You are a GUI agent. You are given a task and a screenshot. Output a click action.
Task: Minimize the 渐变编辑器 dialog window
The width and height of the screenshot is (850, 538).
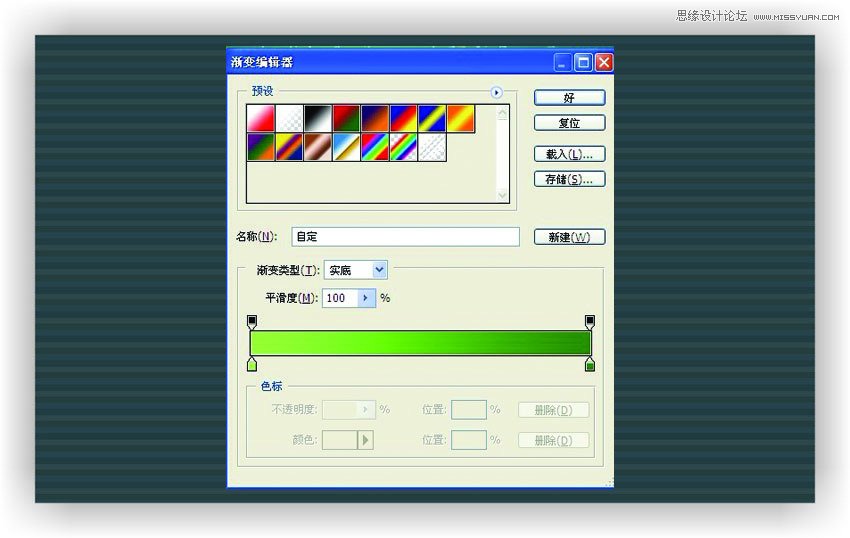tap(562, 62)
